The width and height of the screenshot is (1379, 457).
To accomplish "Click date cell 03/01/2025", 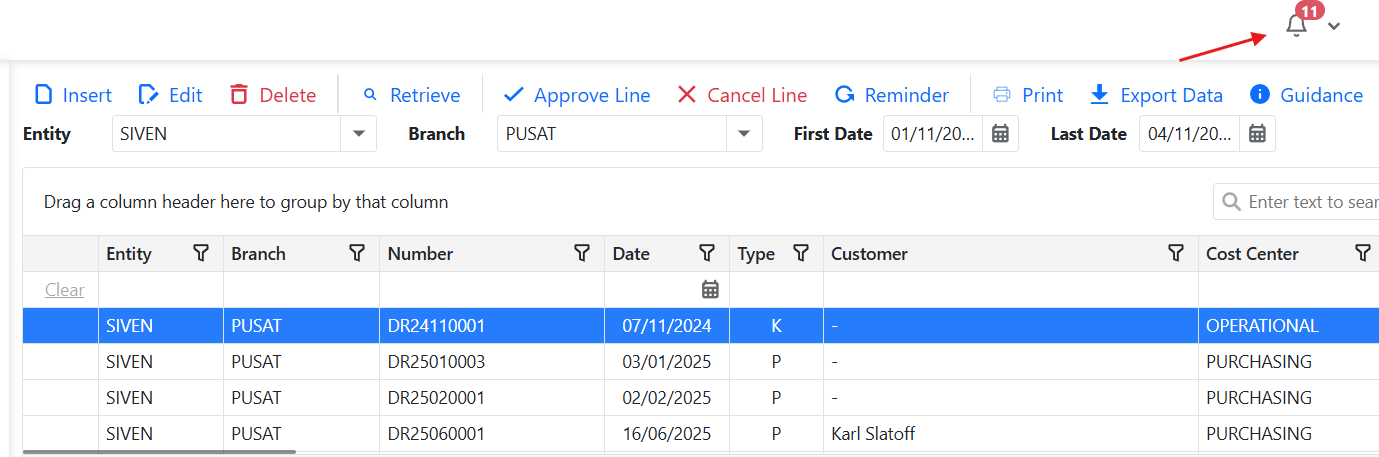I will coord(666,362).
